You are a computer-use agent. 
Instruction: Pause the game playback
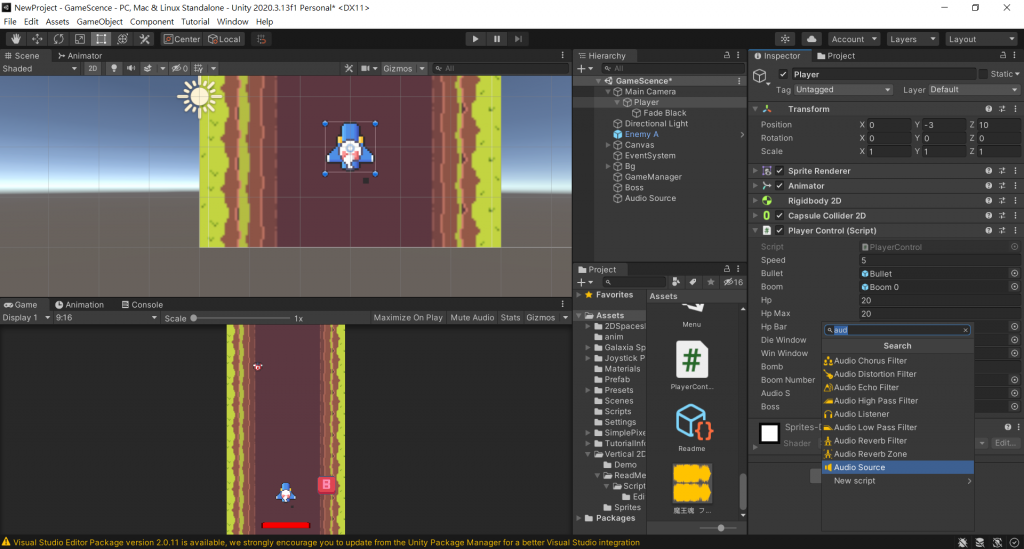pos(497,39)
